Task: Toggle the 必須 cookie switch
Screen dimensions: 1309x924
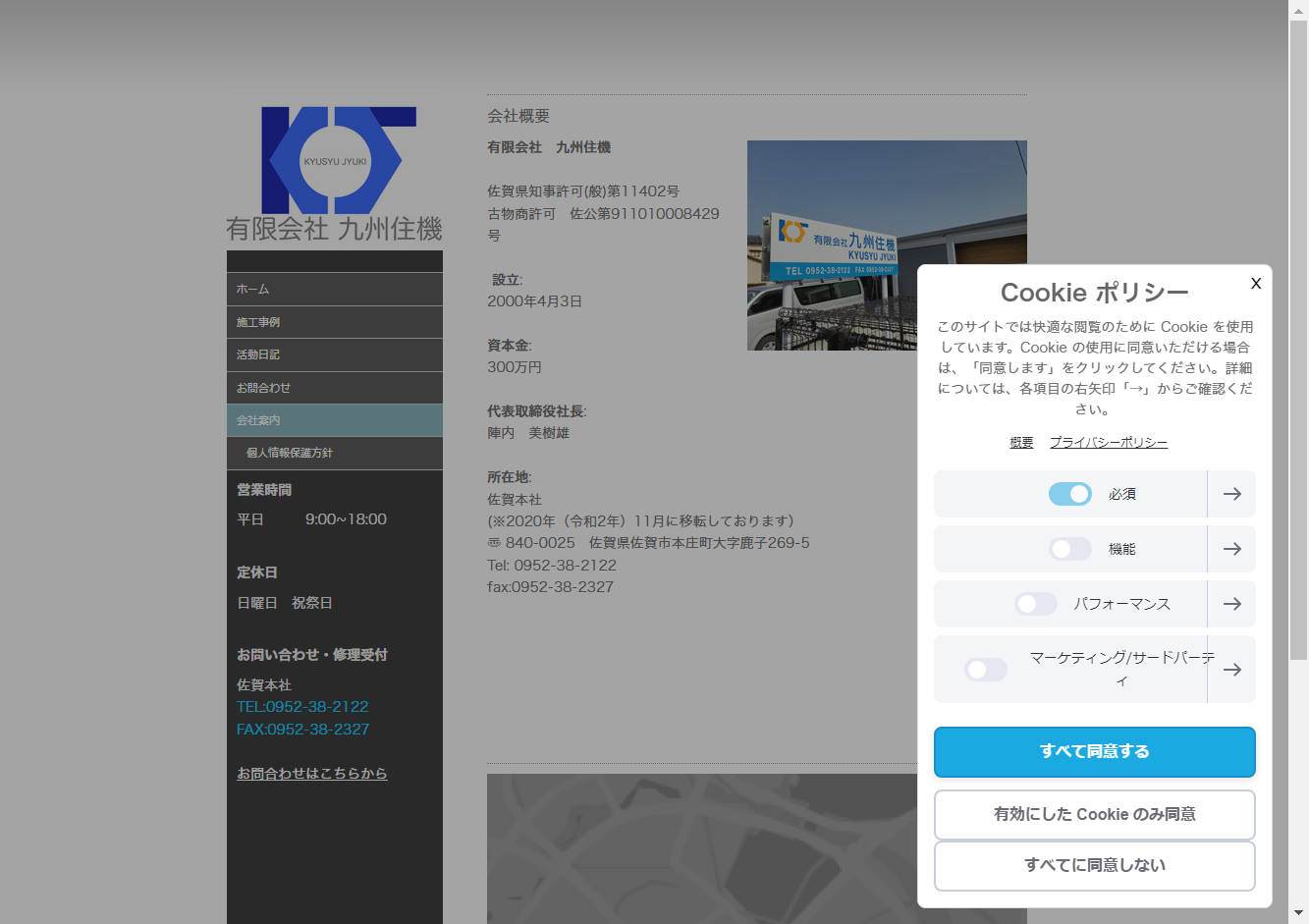Action: 1069,494
